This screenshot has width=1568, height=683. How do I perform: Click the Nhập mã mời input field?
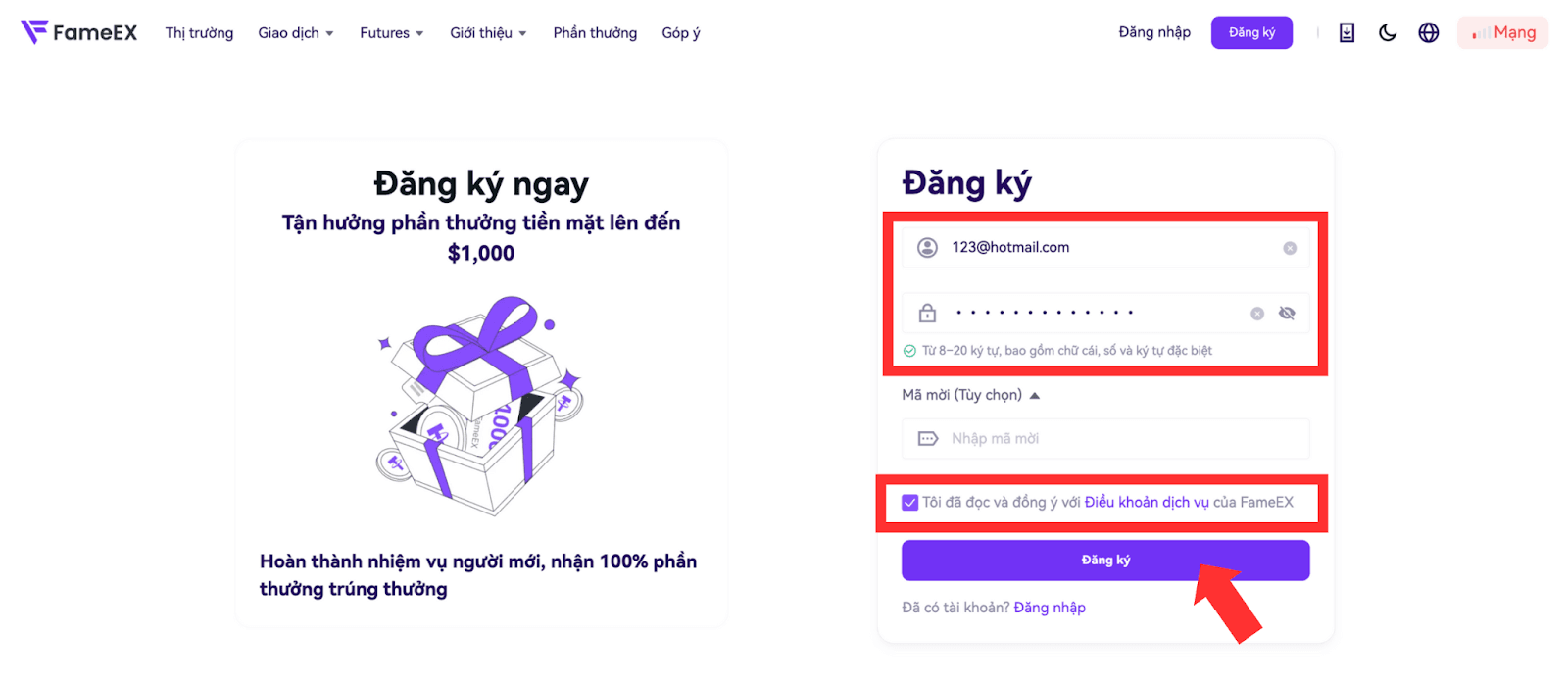(x=1105, y=439)
